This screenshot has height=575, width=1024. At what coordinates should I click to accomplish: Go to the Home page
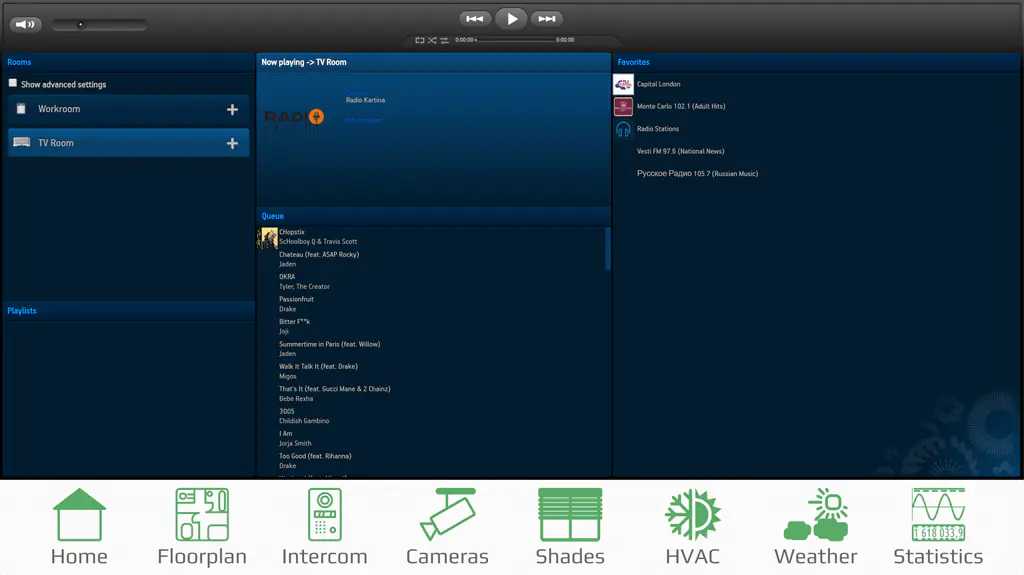point(79,527)
